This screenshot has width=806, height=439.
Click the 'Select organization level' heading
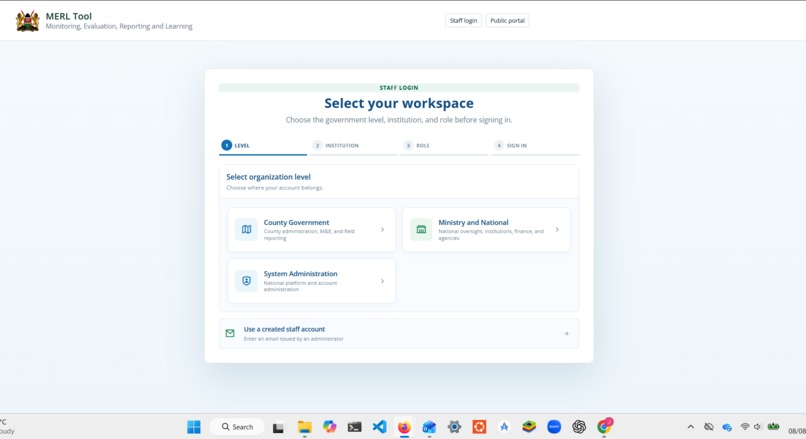click(268, 177)
